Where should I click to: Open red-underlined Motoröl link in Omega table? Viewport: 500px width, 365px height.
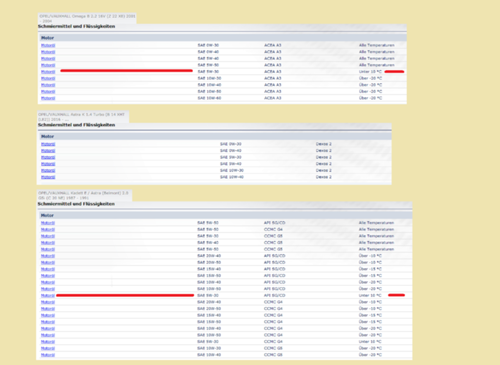[48, 72]
